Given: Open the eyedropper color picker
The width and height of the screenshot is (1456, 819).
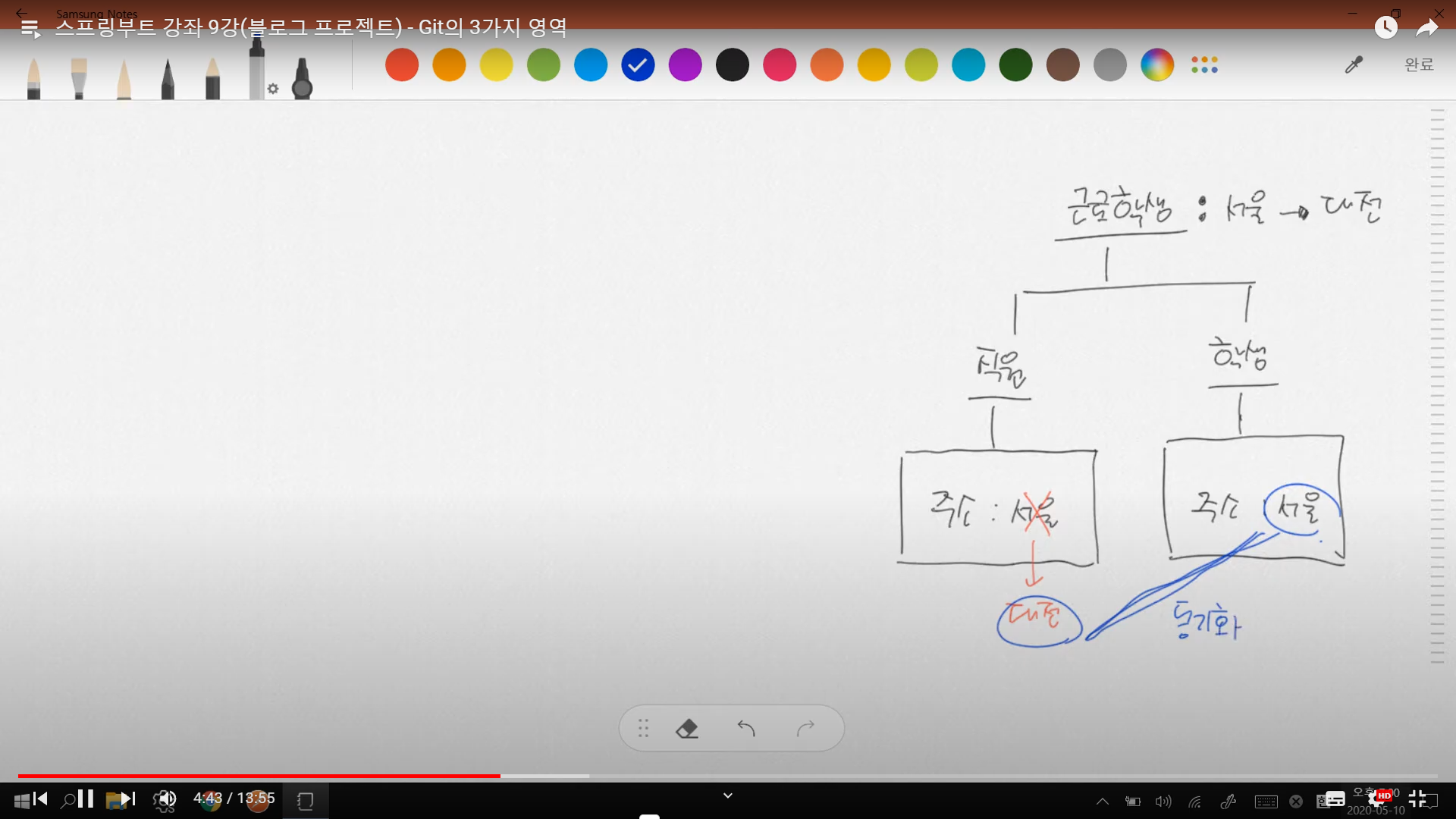Looking at the screenshot, I should point(1354,65).
